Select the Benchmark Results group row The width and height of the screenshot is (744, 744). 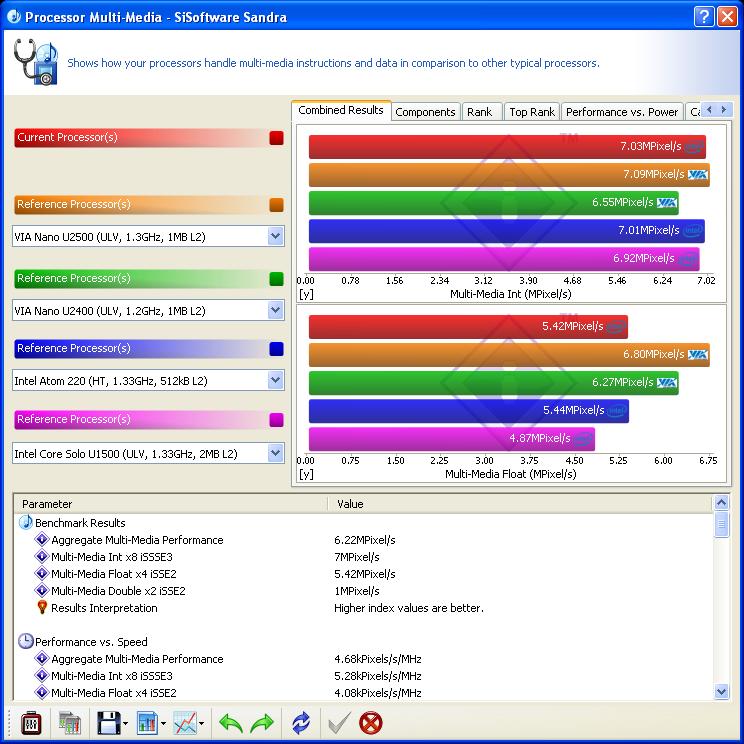coord(364,523)
